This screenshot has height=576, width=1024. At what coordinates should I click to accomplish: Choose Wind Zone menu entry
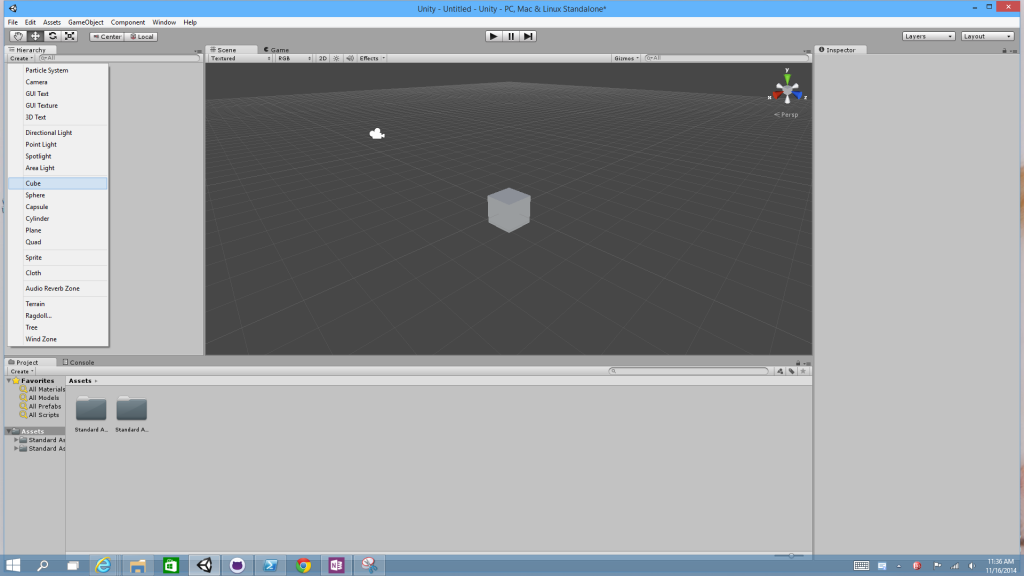57,339
